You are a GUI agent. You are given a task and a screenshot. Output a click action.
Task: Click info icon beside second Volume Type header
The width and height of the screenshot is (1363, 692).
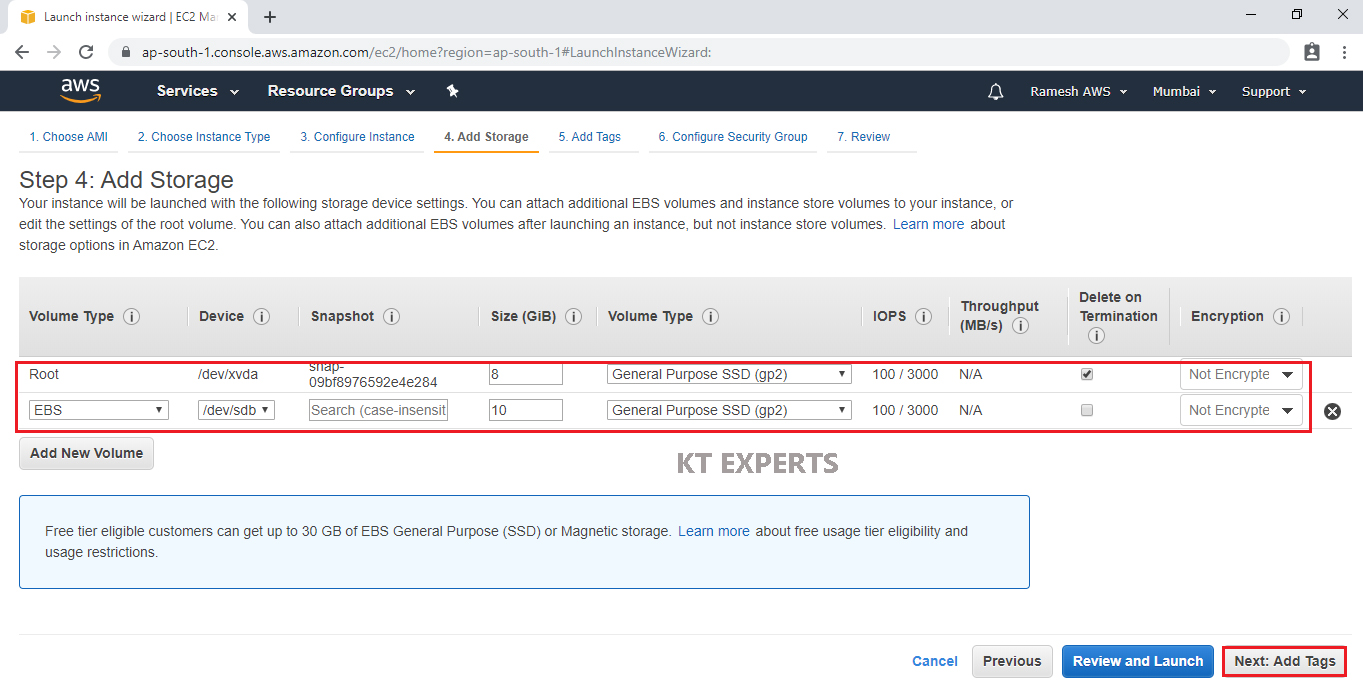[710, 316]
